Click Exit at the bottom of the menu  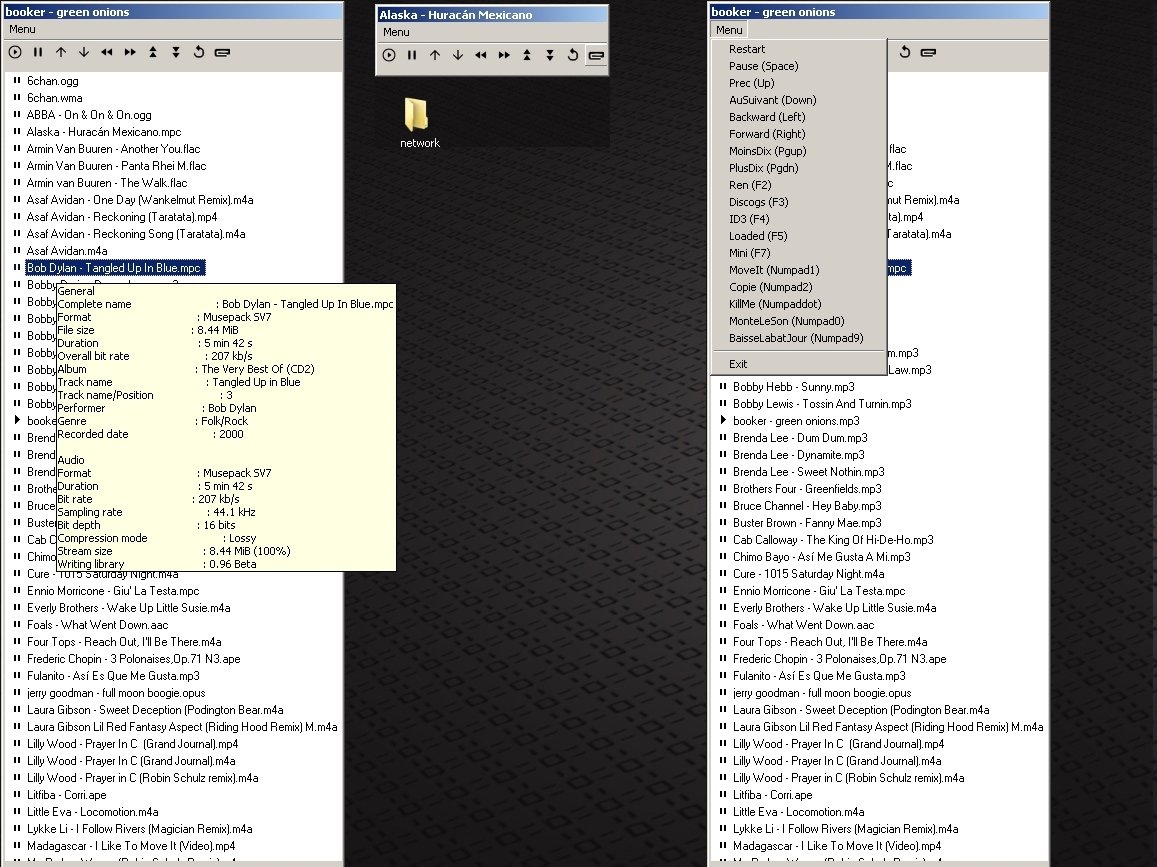pyautogui.click(x=738, y=364)
